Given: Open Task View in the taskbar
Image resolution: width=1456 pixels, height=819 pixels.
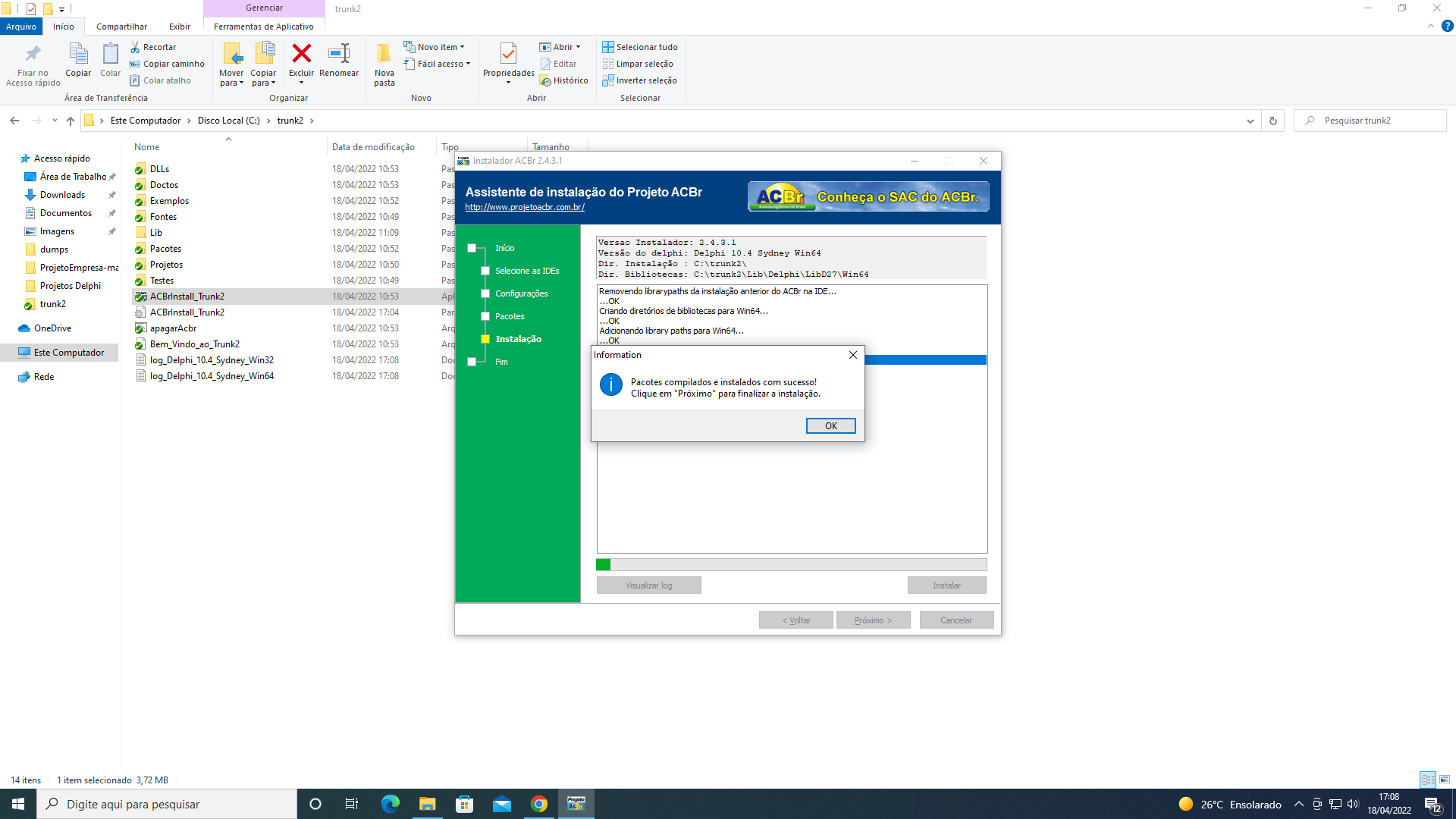Looking at the screenshot, I should point(352,804).
